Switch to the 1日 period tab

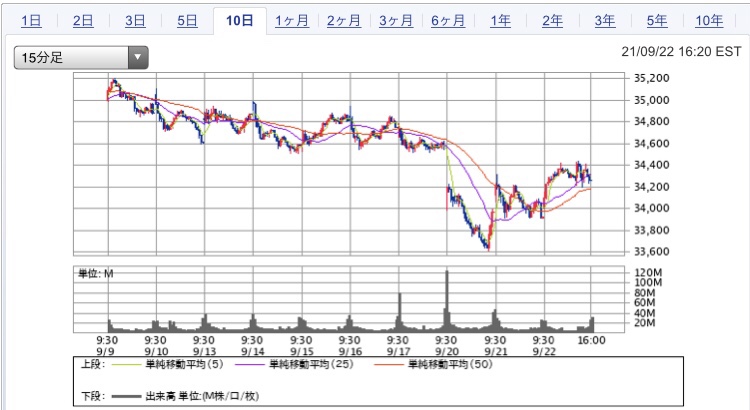tap(31, 21)
